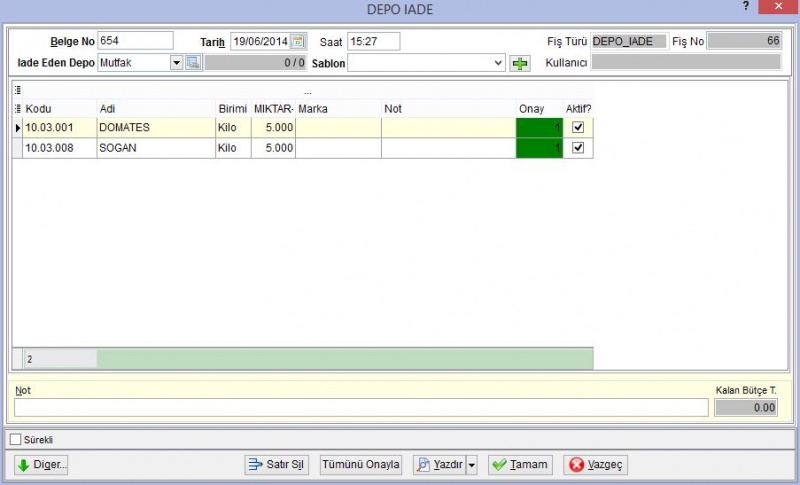Open the grid options icon above Kodu header
Screen dimensions: 800x485
pyautogui.click(x=18, y=90)
